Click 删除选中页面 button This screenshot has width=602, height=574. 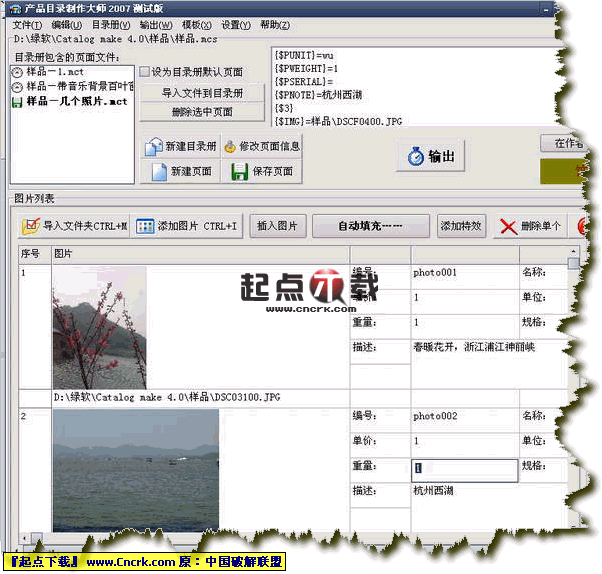(202, 112)
